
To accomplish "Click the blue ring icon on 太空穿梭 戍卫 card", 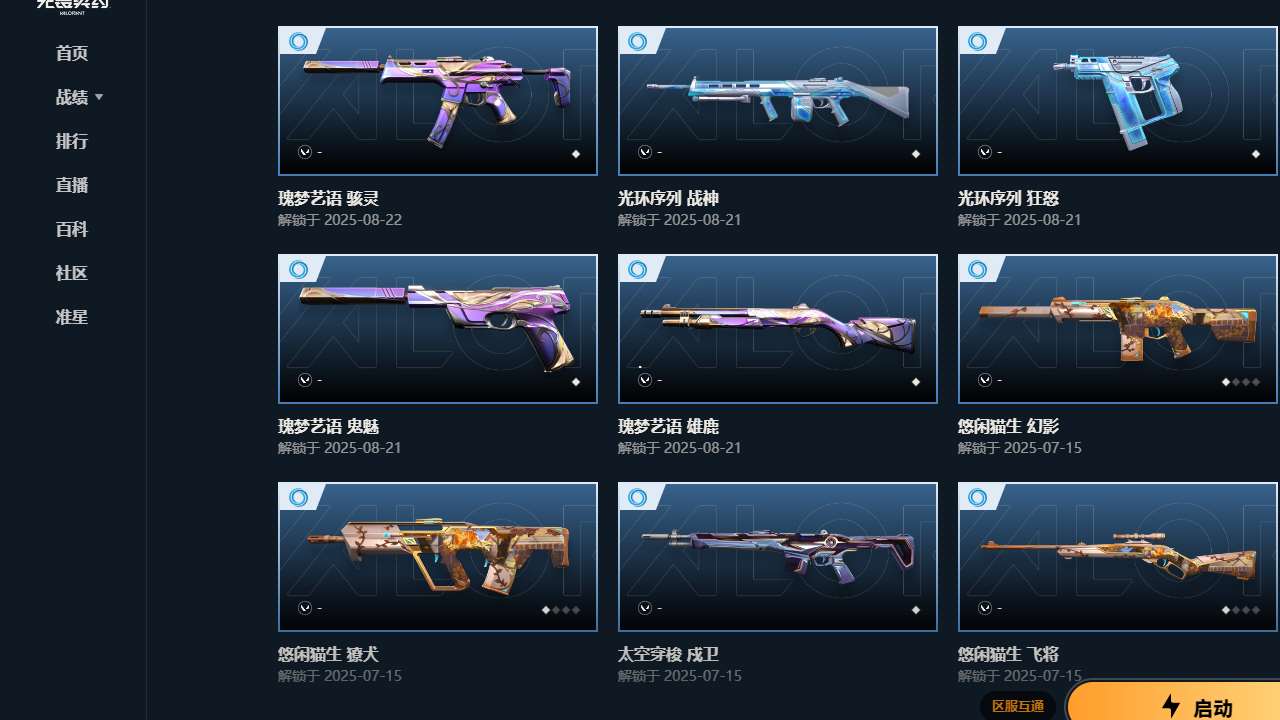I will [638, 498].
